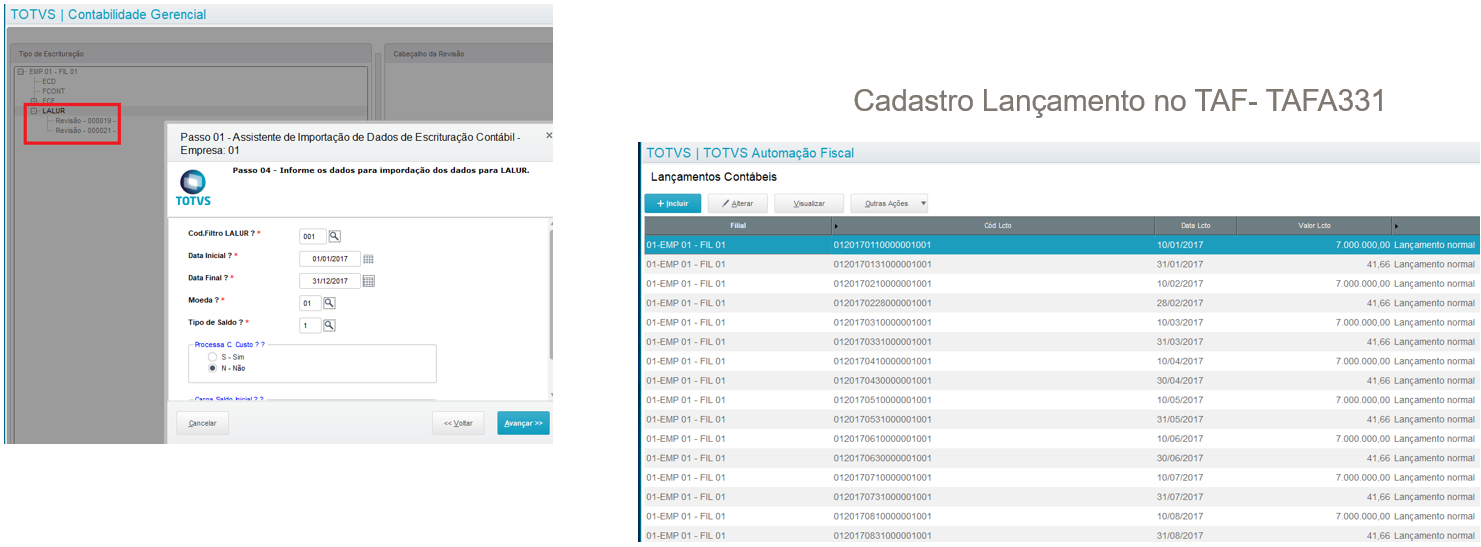Expand the ECF tree node

34,101
